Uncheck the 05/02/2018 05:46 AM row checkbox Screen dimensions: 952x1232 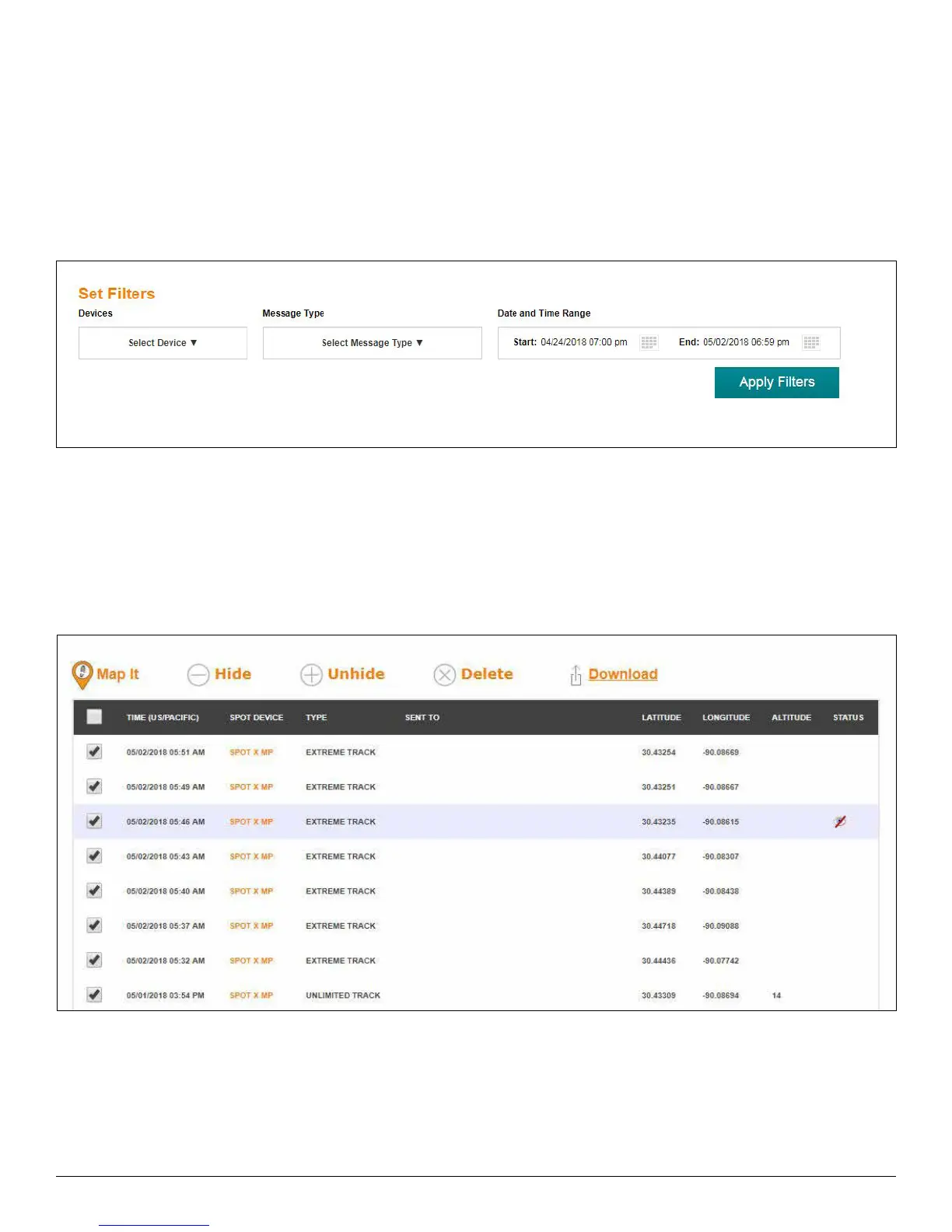[94, 821]
